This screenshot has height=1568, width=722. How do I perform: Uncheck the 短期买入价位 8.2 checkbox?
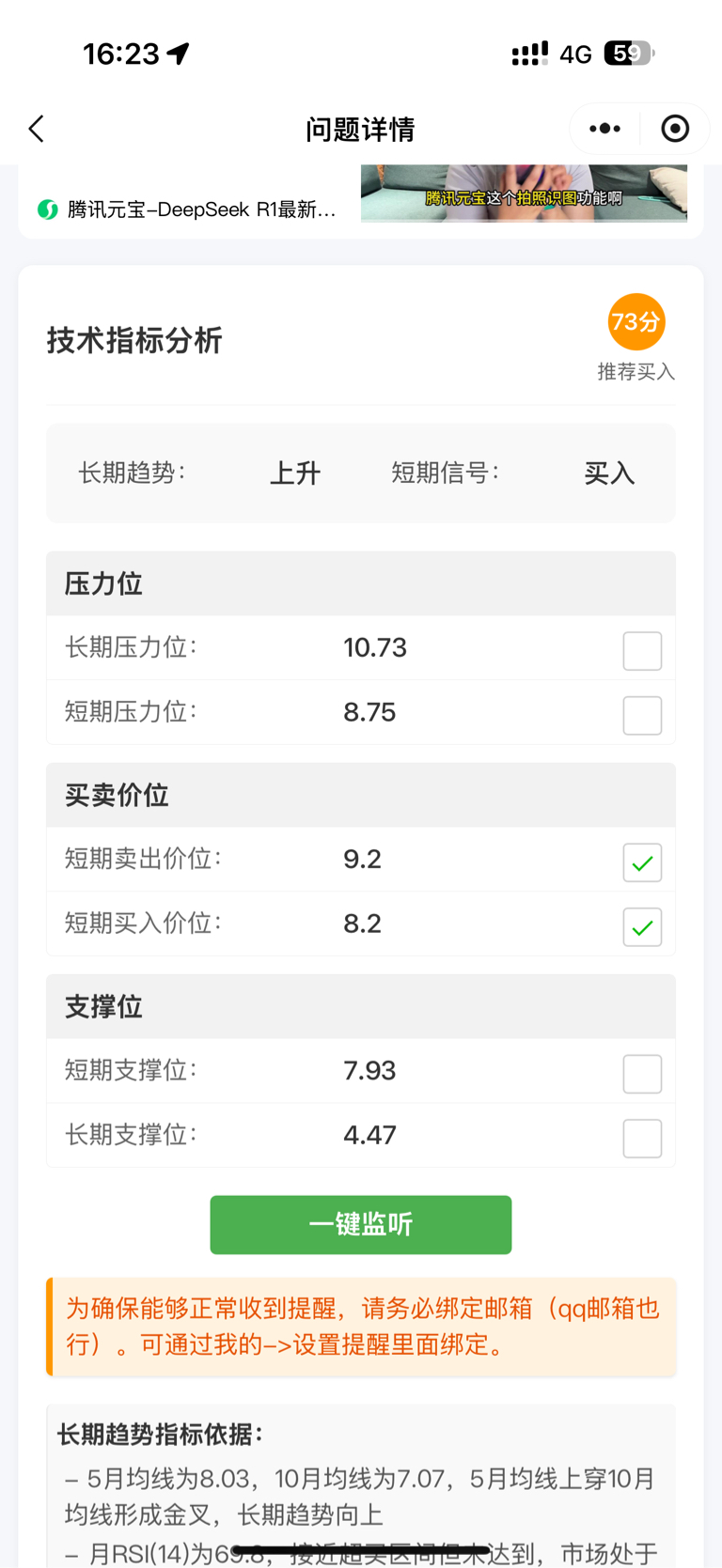[643, 926]
